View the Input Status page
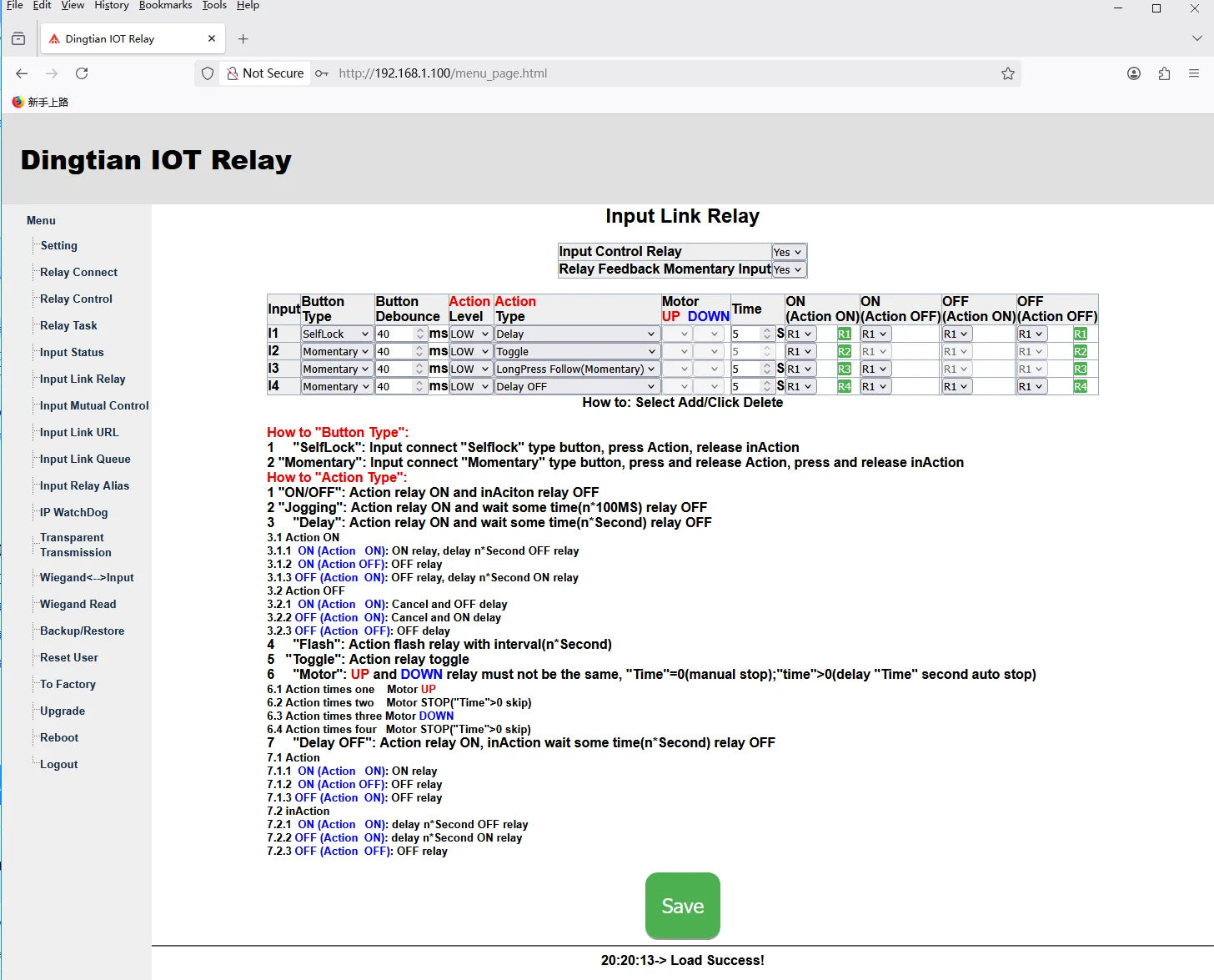Viewport: 1214px width, 980px height. [x=72, y=352]
